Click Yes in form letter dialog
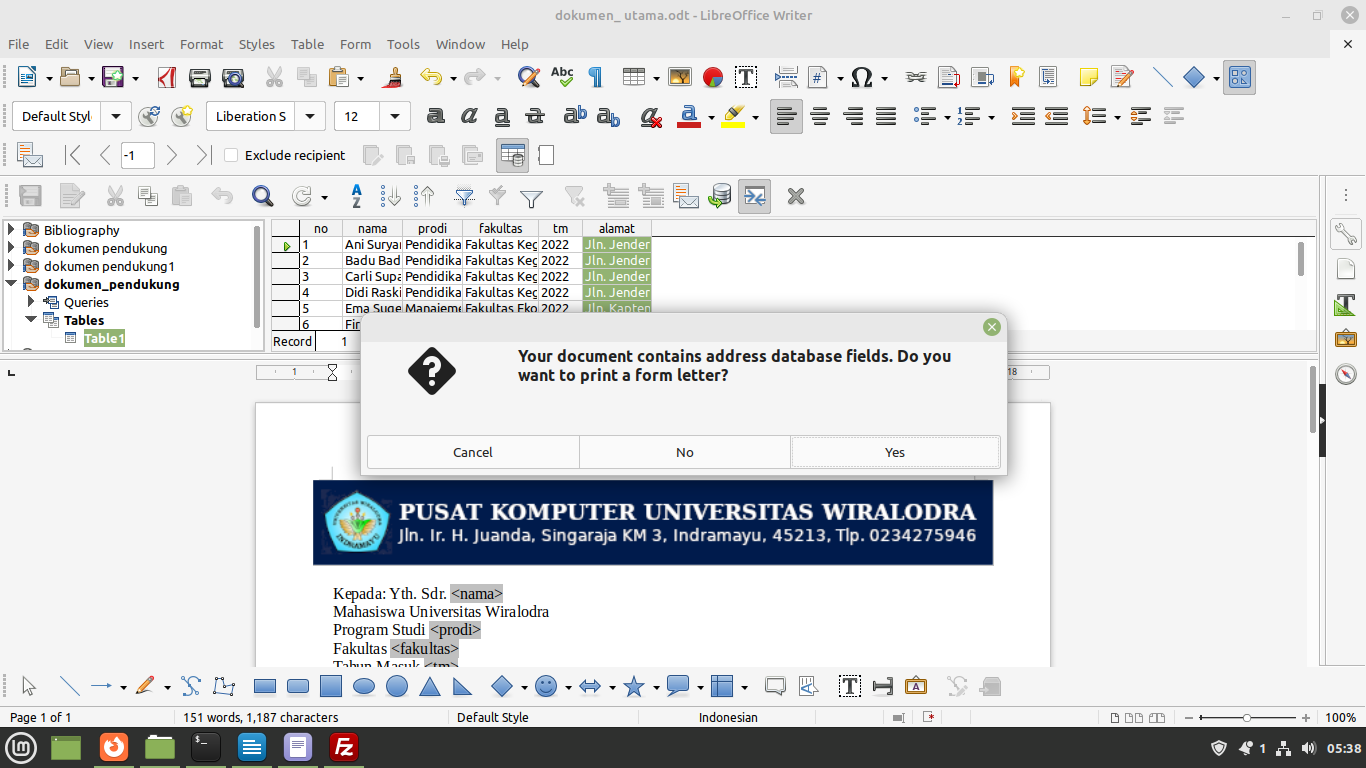 point(895,452)
